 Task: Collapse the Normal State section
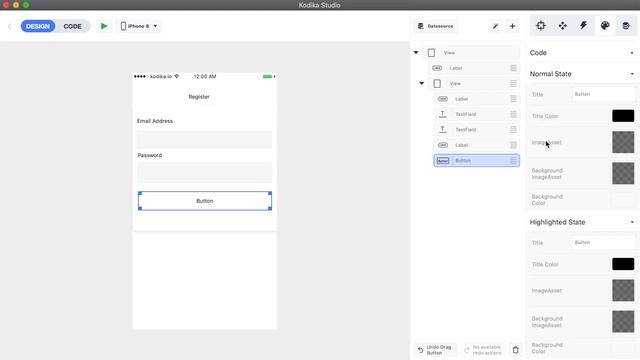click(632, 74)
